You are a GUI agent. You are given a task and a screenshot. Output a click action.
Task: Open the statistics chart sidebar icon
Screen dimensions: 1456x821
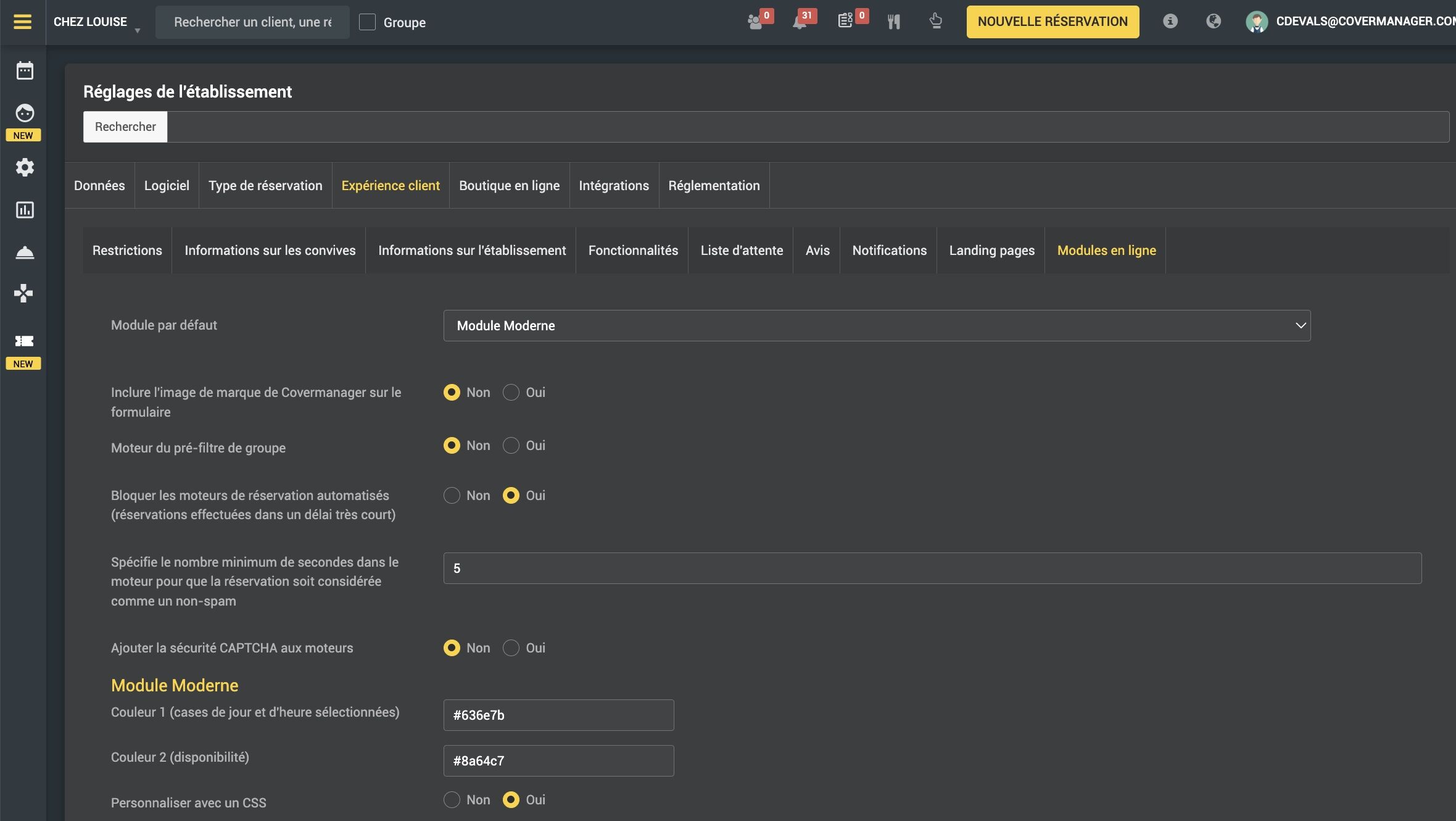pyautogui.click(x=25, y=210)
